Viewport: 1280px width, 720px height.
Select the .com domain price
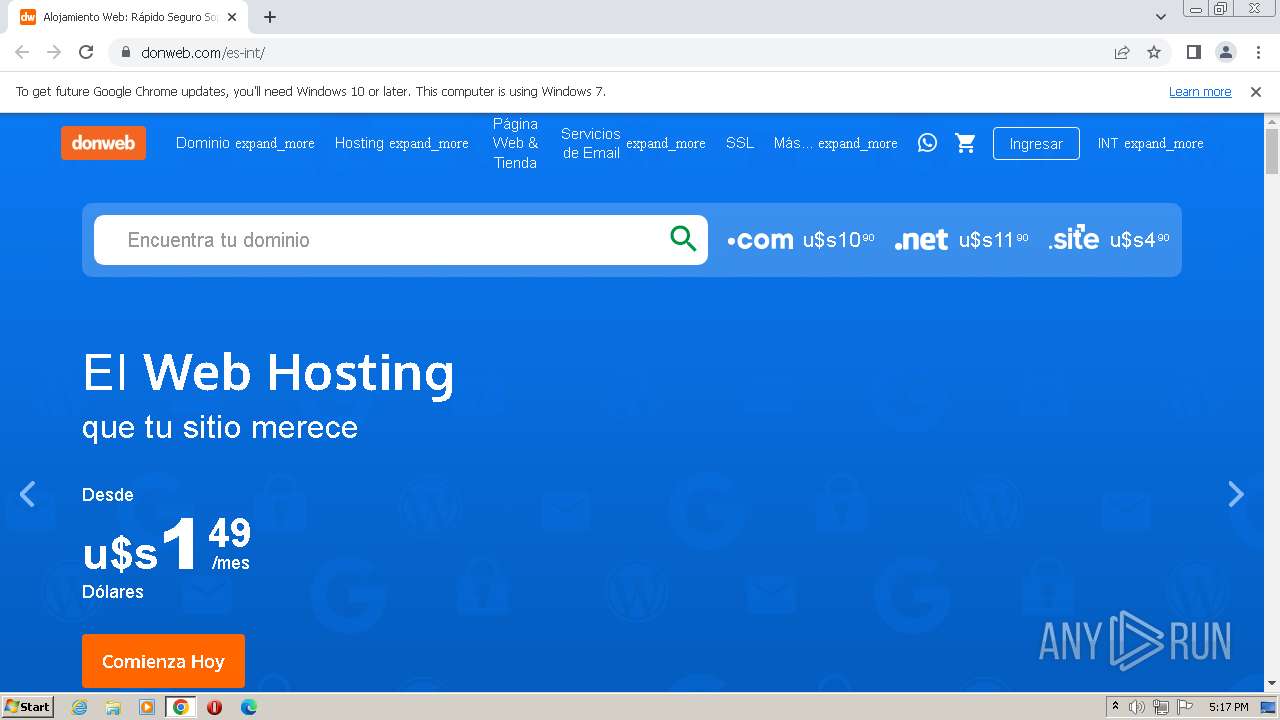point(801,240)
